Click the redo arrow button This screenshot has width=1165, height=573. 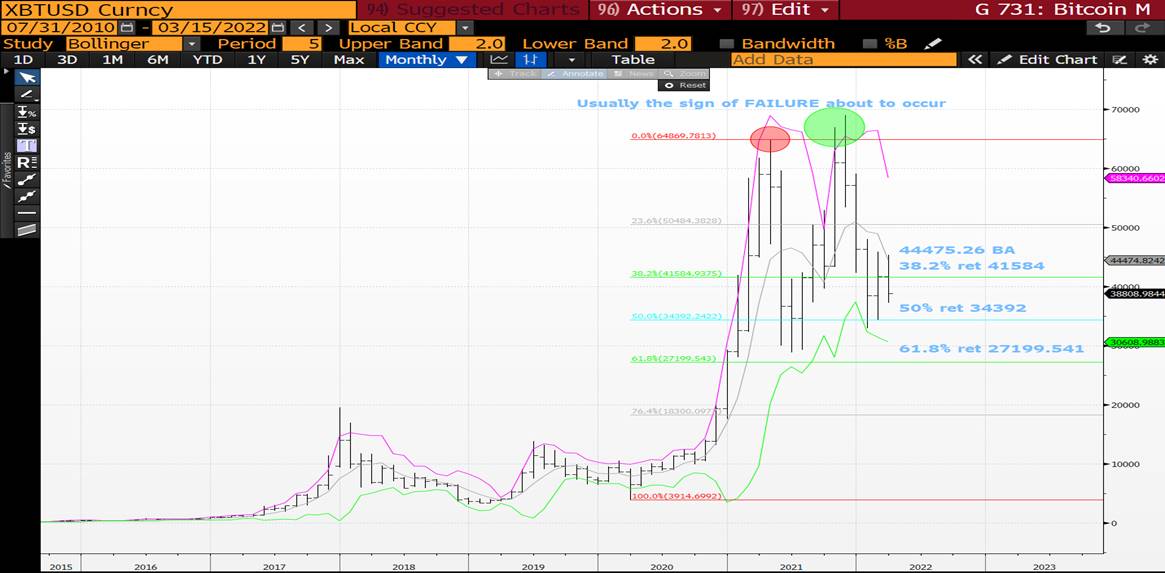(1143, 27)
